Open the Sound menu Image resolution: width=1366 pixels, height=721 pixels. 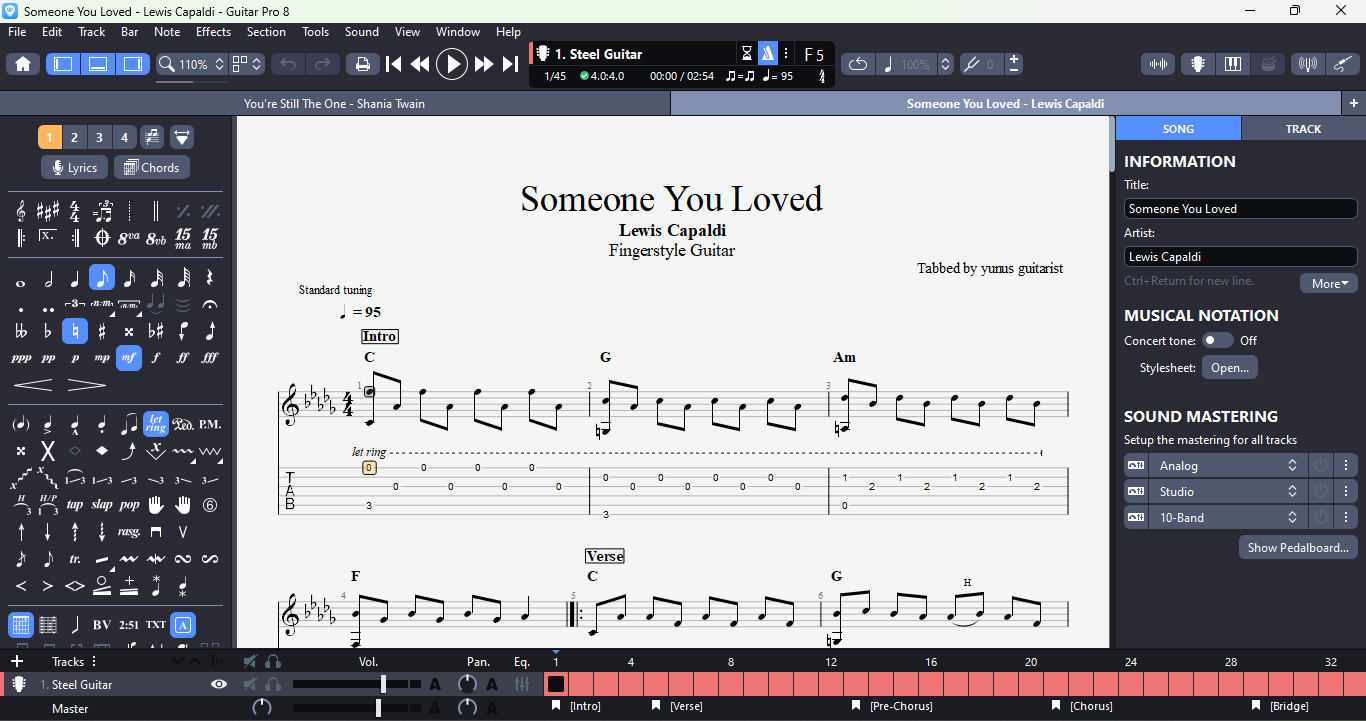[361, 32]
